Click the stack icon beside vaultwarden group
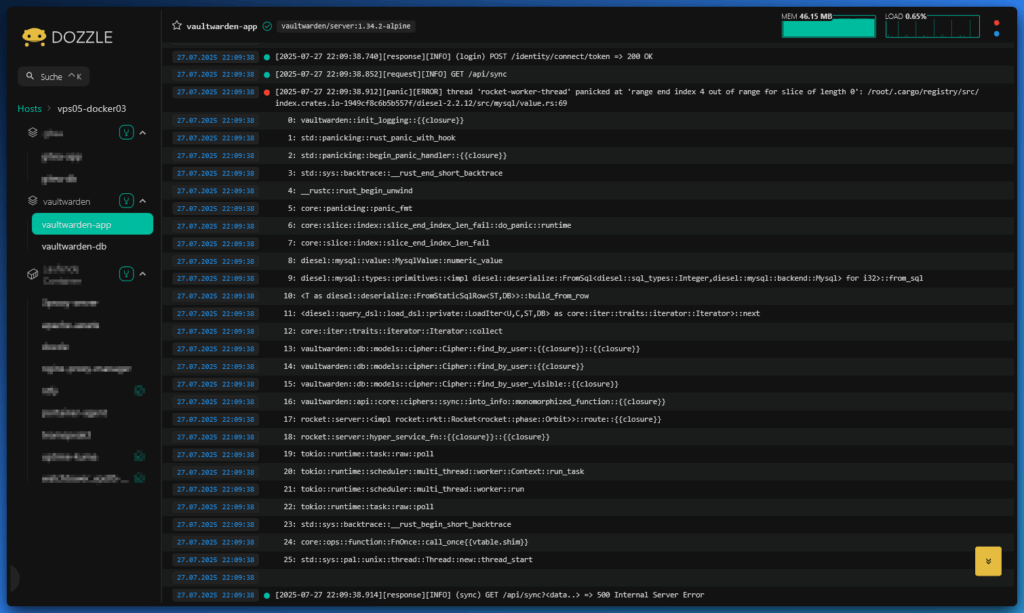Viewport: 1024px width, 613px height. coord(33,201)
